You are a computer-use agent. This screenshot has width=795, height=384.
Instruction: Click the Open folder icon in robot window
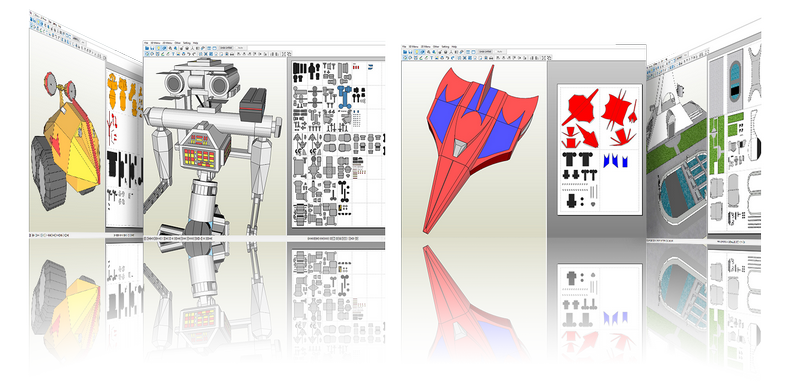[147, 48]
